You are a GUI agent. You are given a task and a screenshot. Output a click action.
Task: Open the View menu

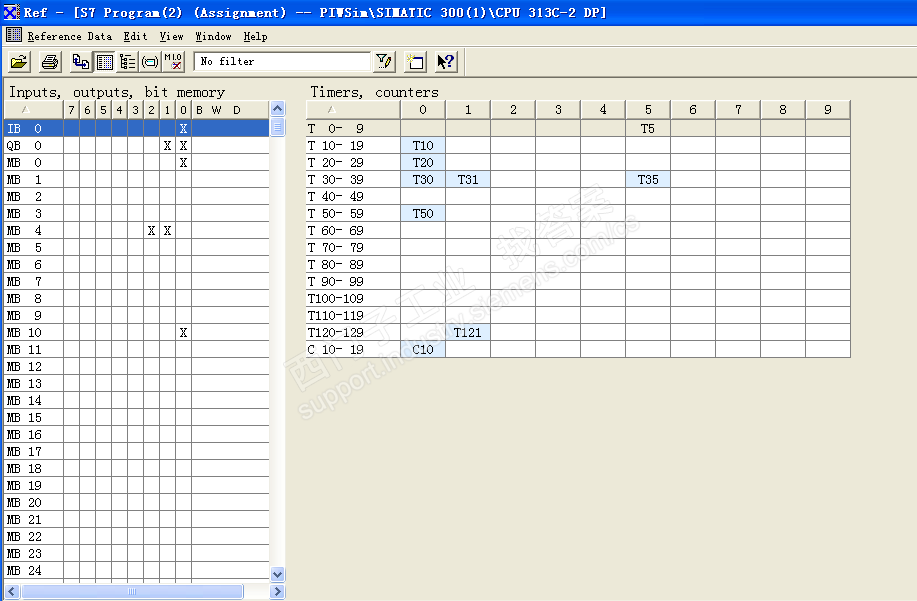(171, 36)
